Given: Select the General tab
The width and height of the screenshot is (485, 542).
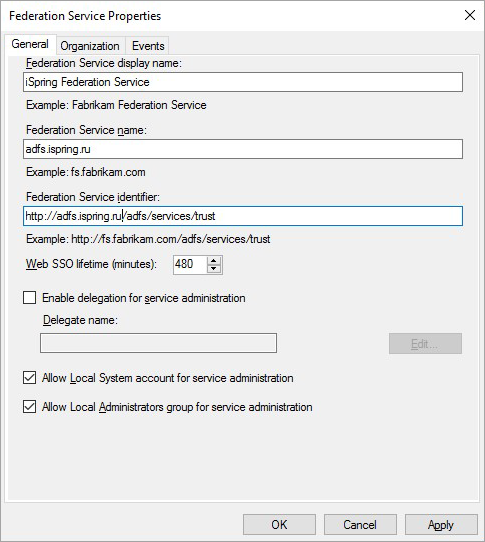Looking at the screenshot, I should point(30,44).
